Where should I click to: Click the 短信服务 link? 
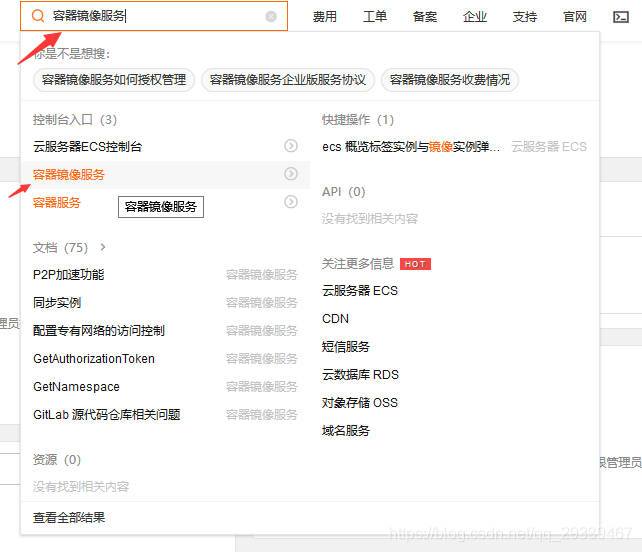click(x=346, y=346)
